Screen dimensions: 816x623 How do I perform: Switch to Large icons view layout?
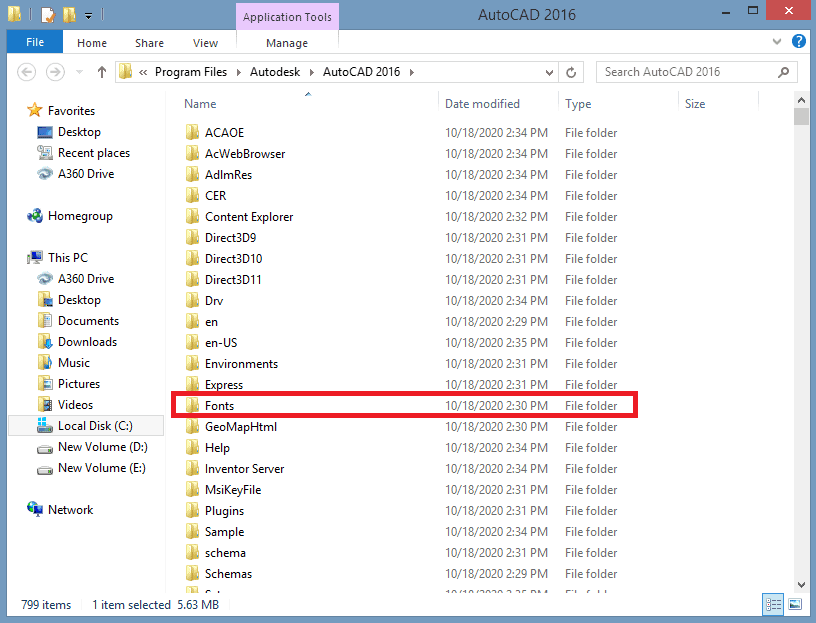click(x=795, y=604)
